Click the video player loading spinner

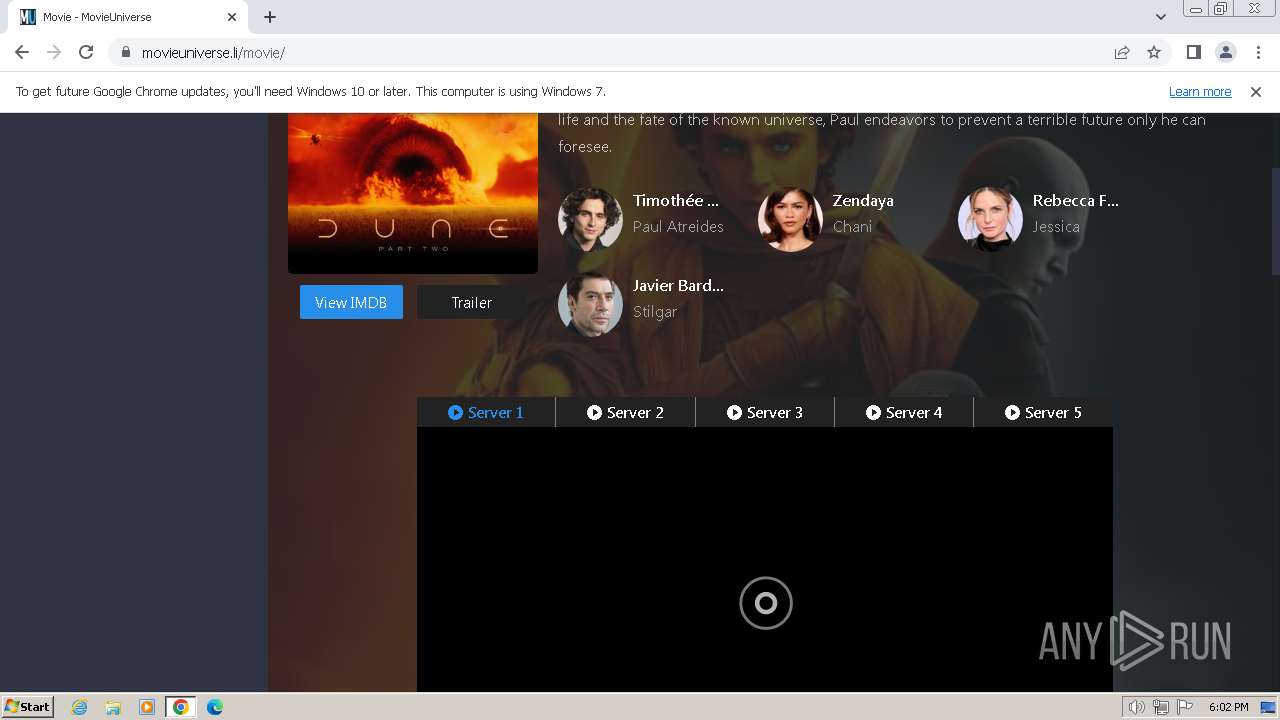[x=766, y=603]
